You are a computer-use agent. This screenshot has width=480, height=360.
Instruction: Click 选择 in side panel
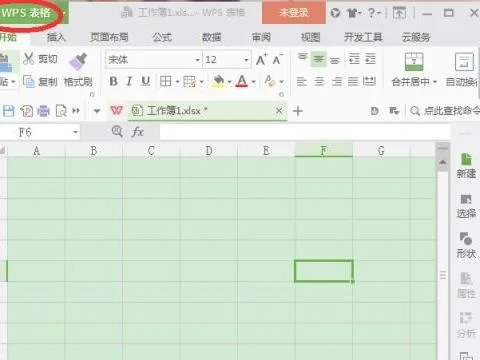pos(466,206)
